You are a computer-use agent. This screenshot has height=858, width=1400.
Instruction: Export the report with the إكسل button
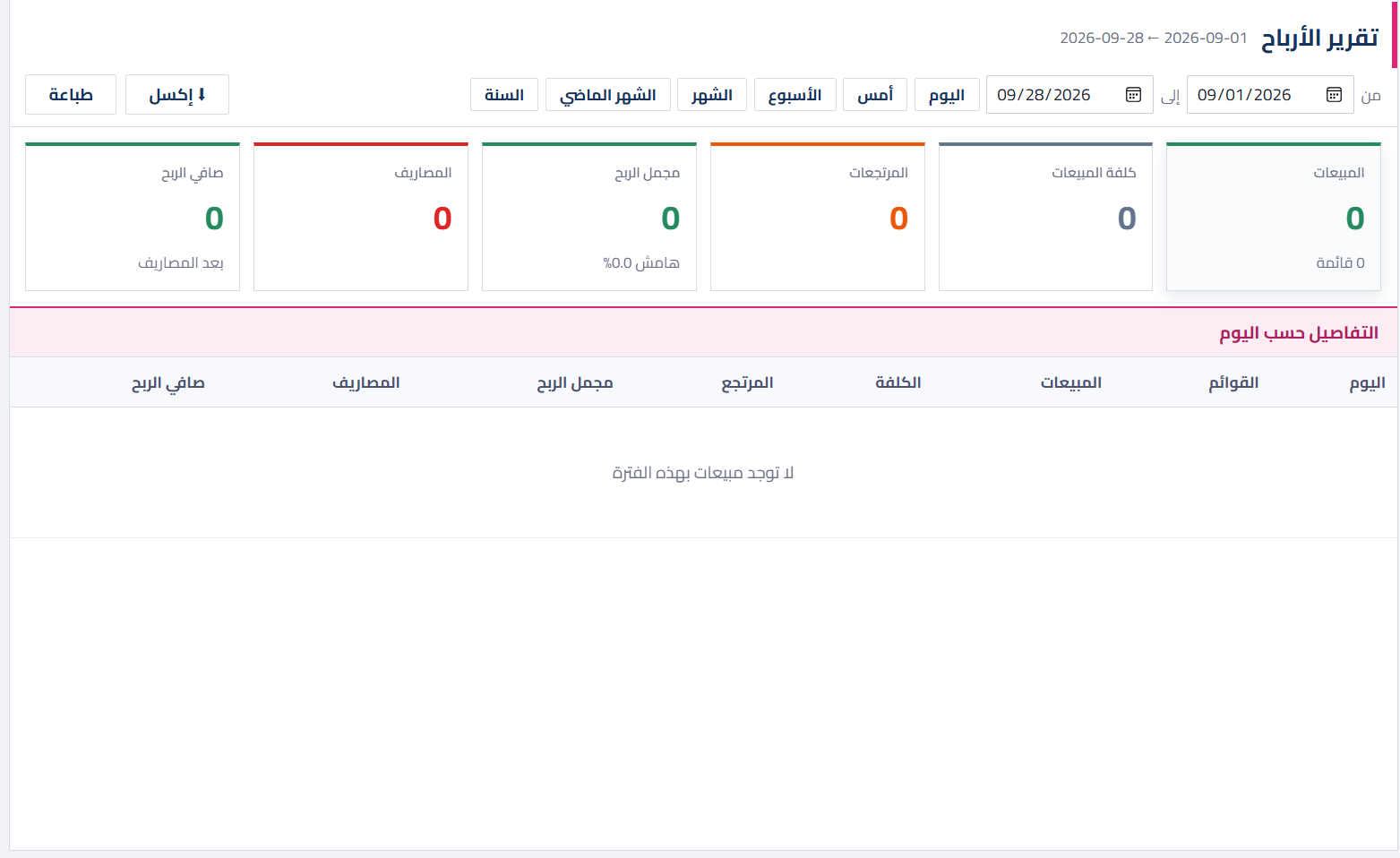(177, 95)
